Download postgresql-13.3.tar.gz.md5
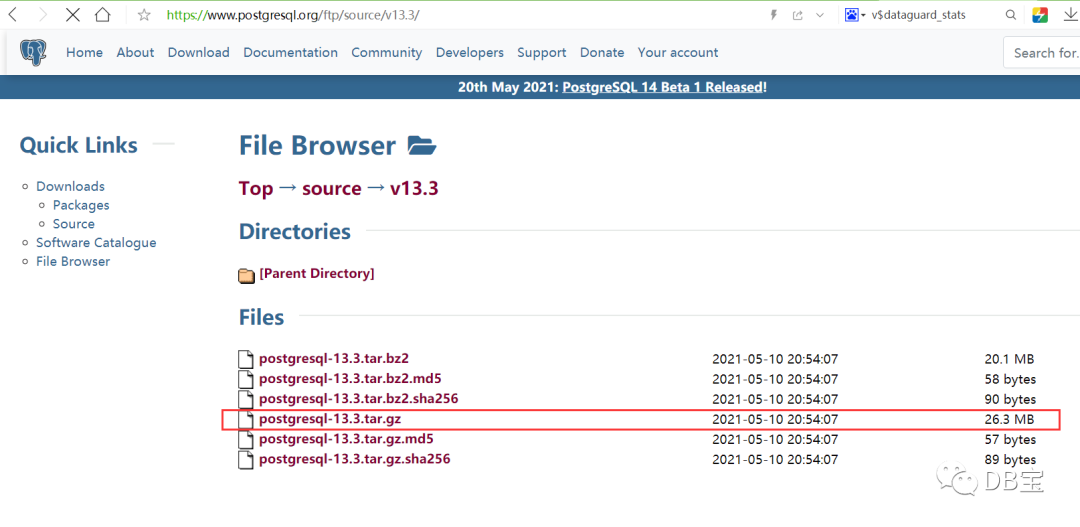 (x=346, y=439)
